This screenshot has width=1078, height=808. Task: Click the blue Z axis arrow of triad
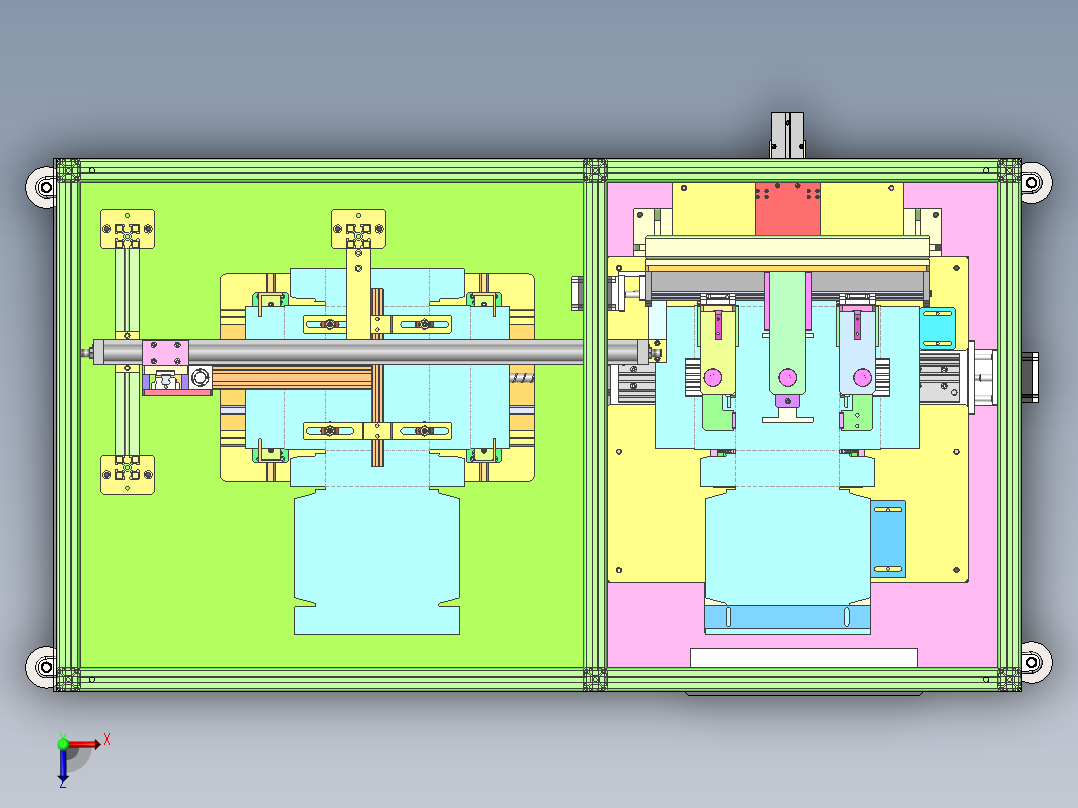(x=63, y=764)
